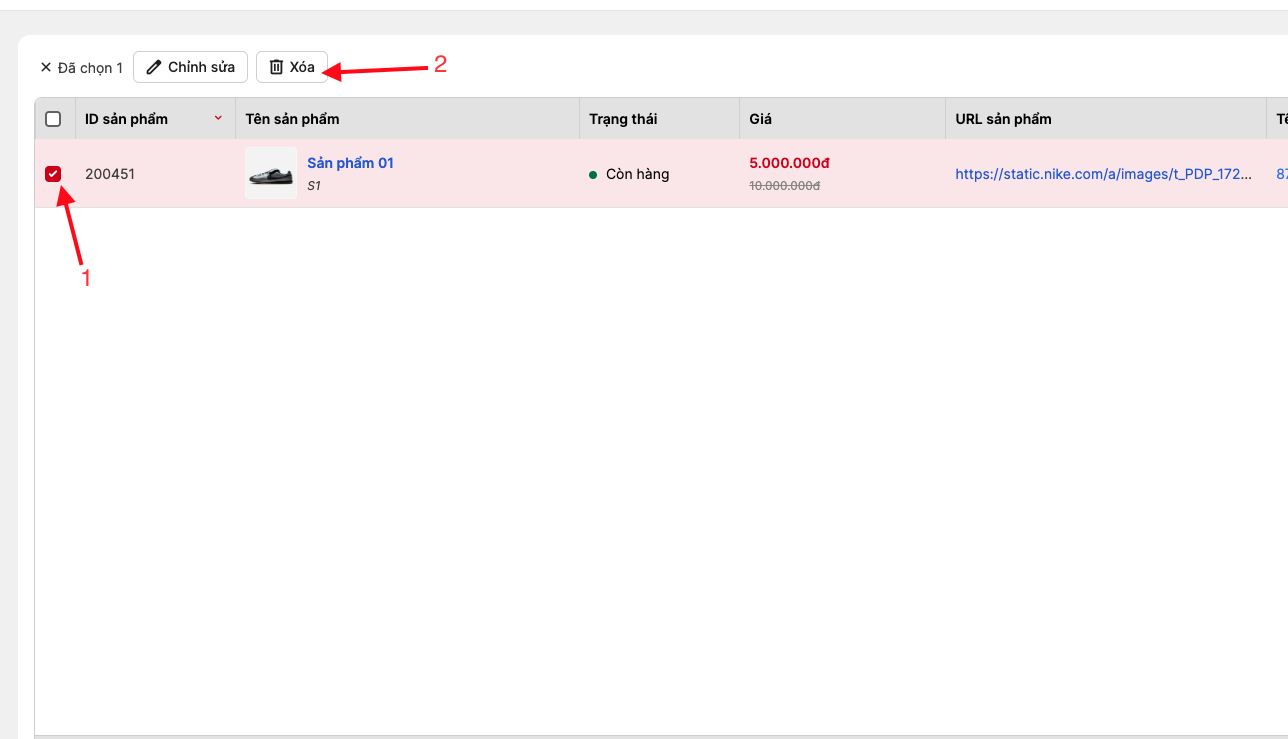Click the trash icon to delete
Viewport: 1288px width, 739px height.
[276, 67]
